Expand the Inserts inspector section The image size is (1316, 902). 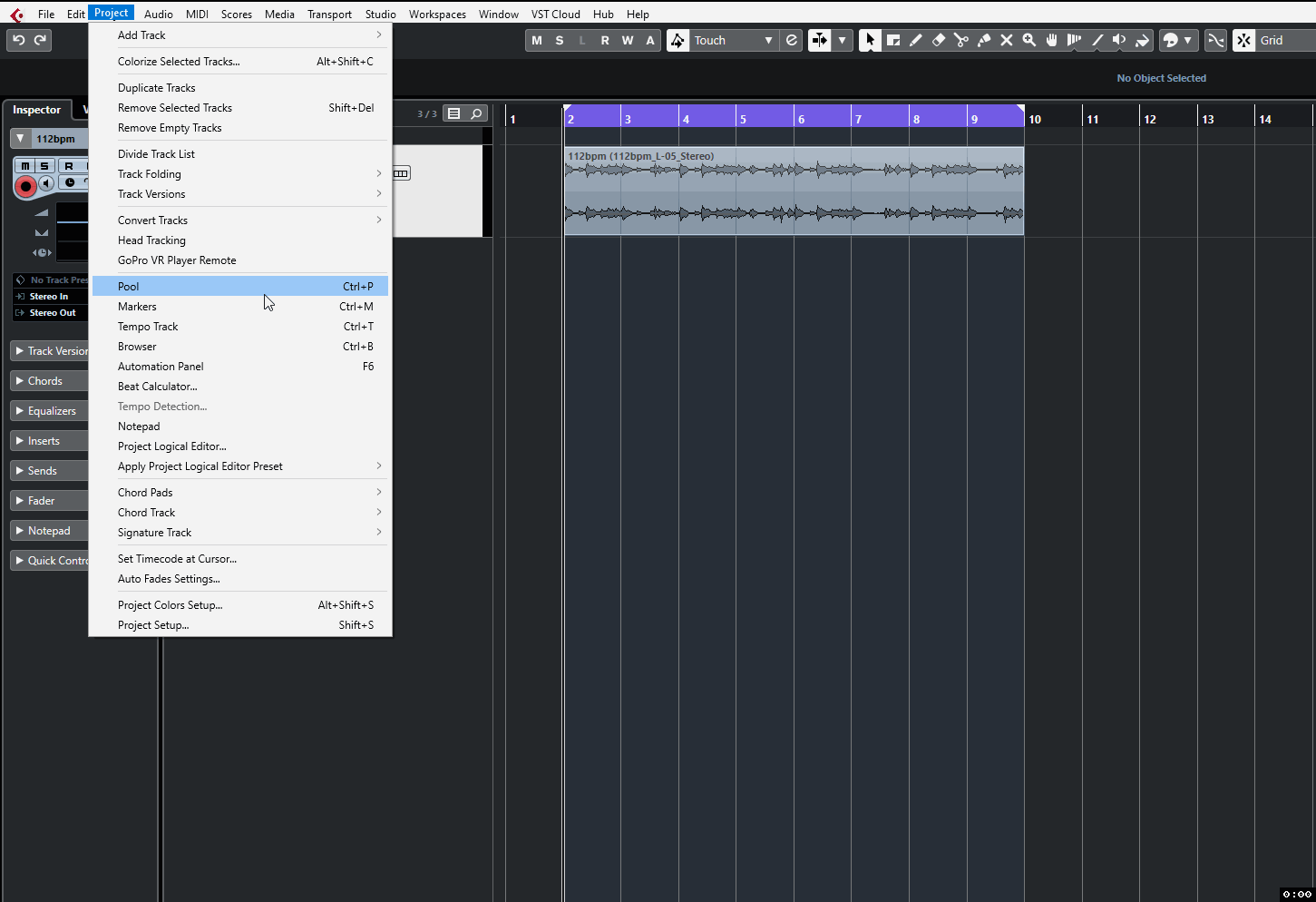(49, 441)
